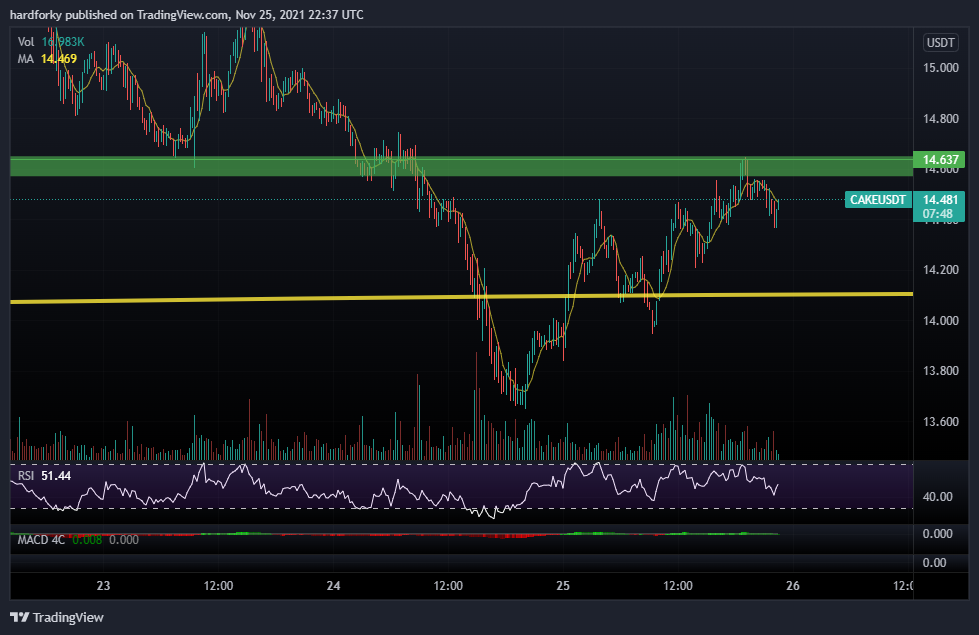Image resolution: width=979 pixels, height=635 pixels.
Task: Click the MACD 4C indicator label
Action: (x=41, y=539)
